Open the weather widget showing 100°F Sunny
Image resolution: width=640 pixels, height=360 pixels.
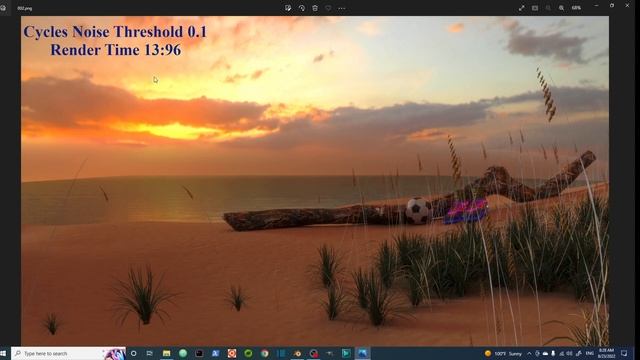[x=503, y=353]
